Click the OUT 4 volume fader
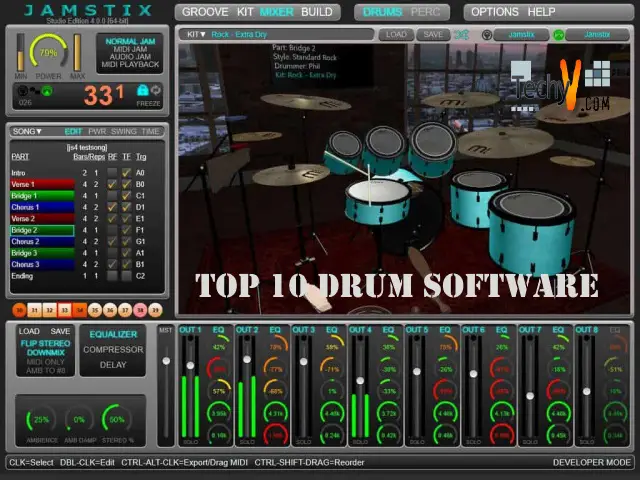The width and height of the screenshot is (640, 480). tap(360, 380)
